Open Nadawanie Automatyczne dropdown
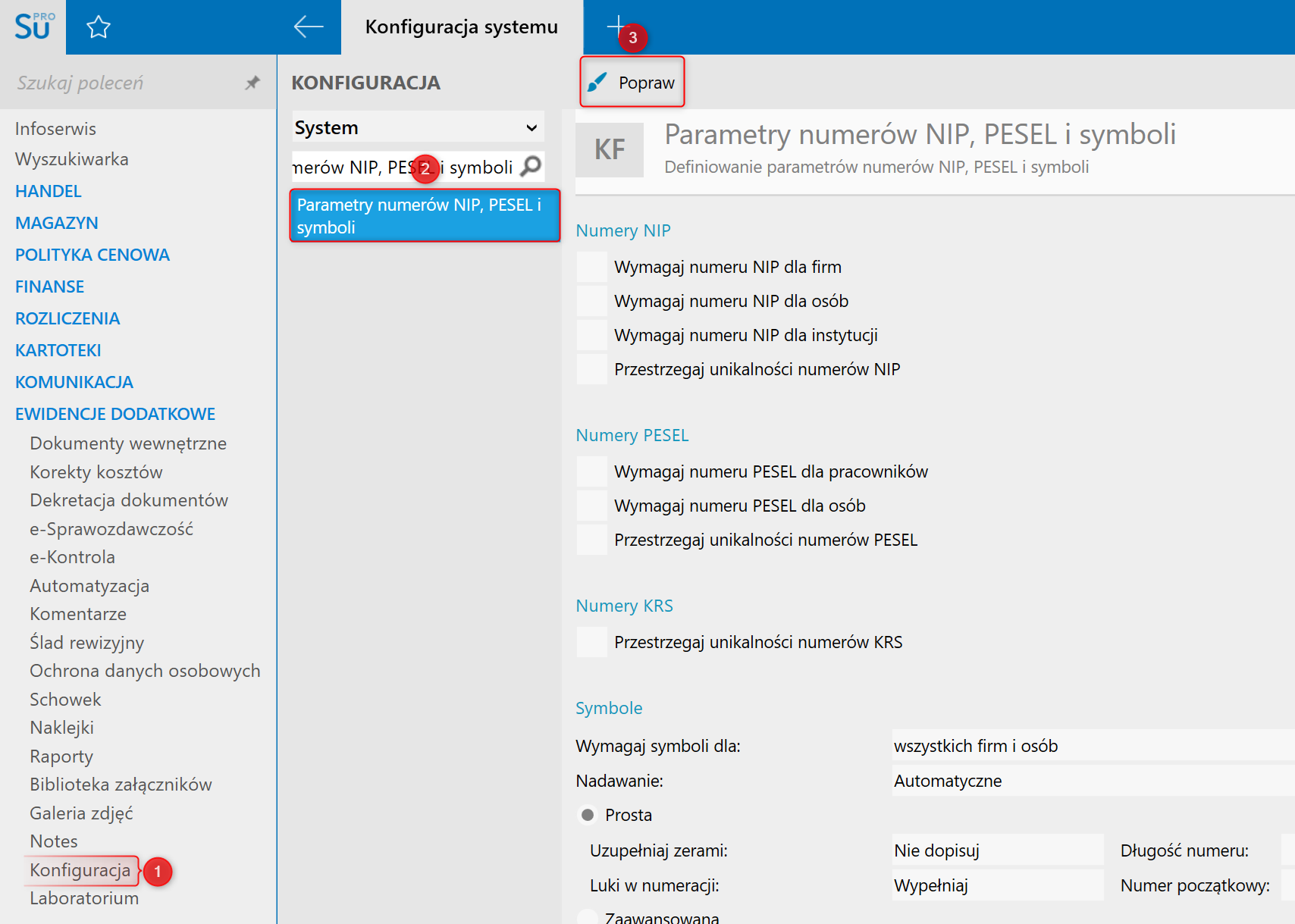Image resolution: width=1295 pixels, height=924 pixels. coord(1093,781)
